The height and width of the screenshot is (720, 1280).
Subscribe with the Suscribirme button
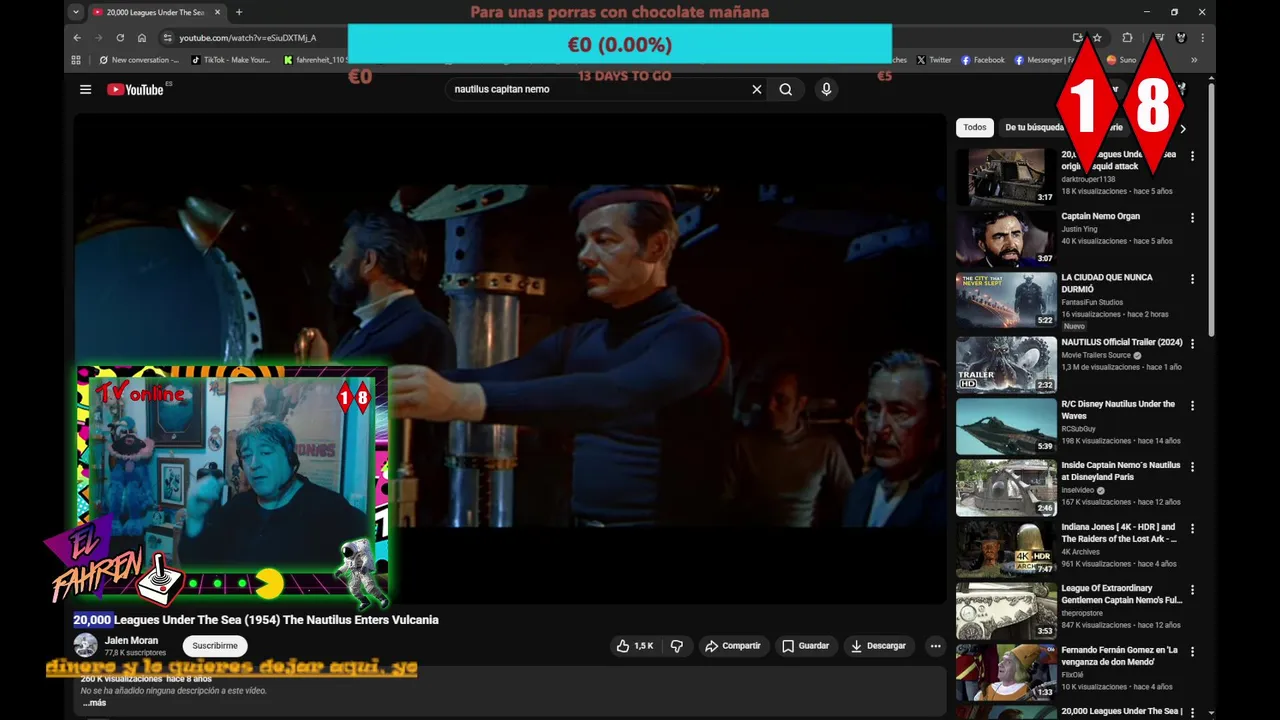click(x=215, y=646)
